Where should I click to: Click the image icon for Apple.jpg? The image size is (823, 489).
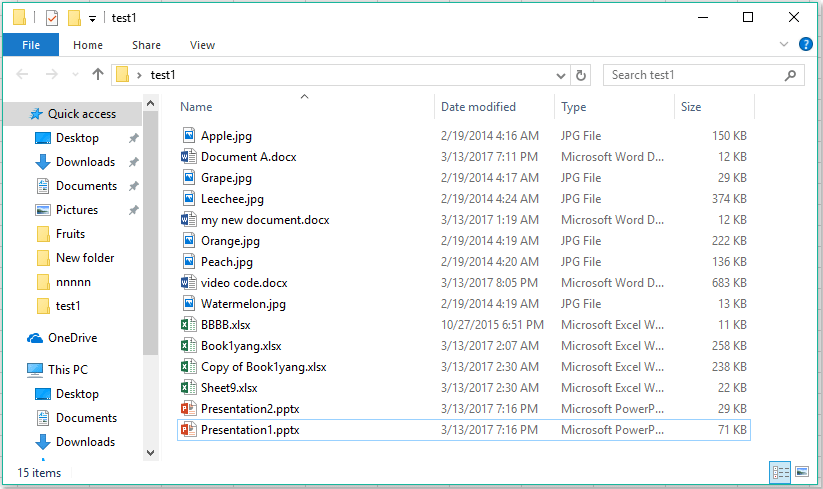pyautogui.click(x=188, y=135)
